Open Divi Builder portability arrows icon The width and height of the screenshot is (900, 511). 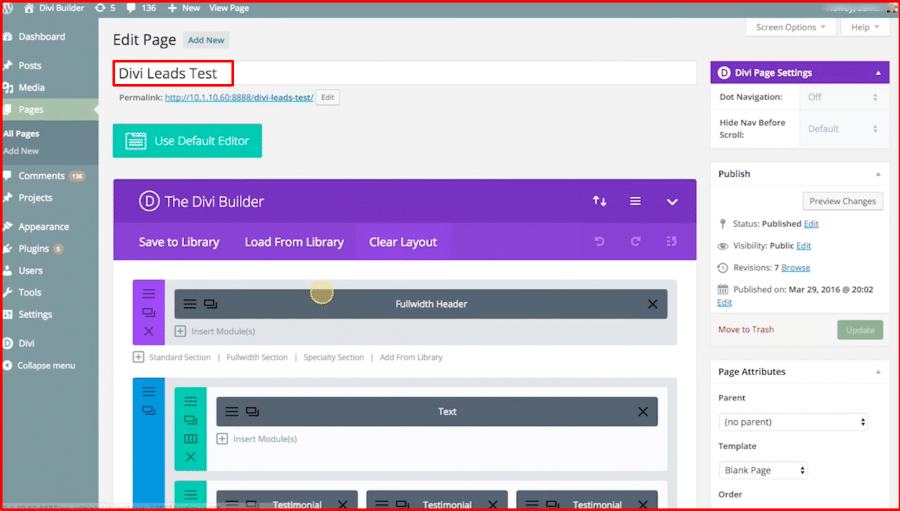click(600, 201)
